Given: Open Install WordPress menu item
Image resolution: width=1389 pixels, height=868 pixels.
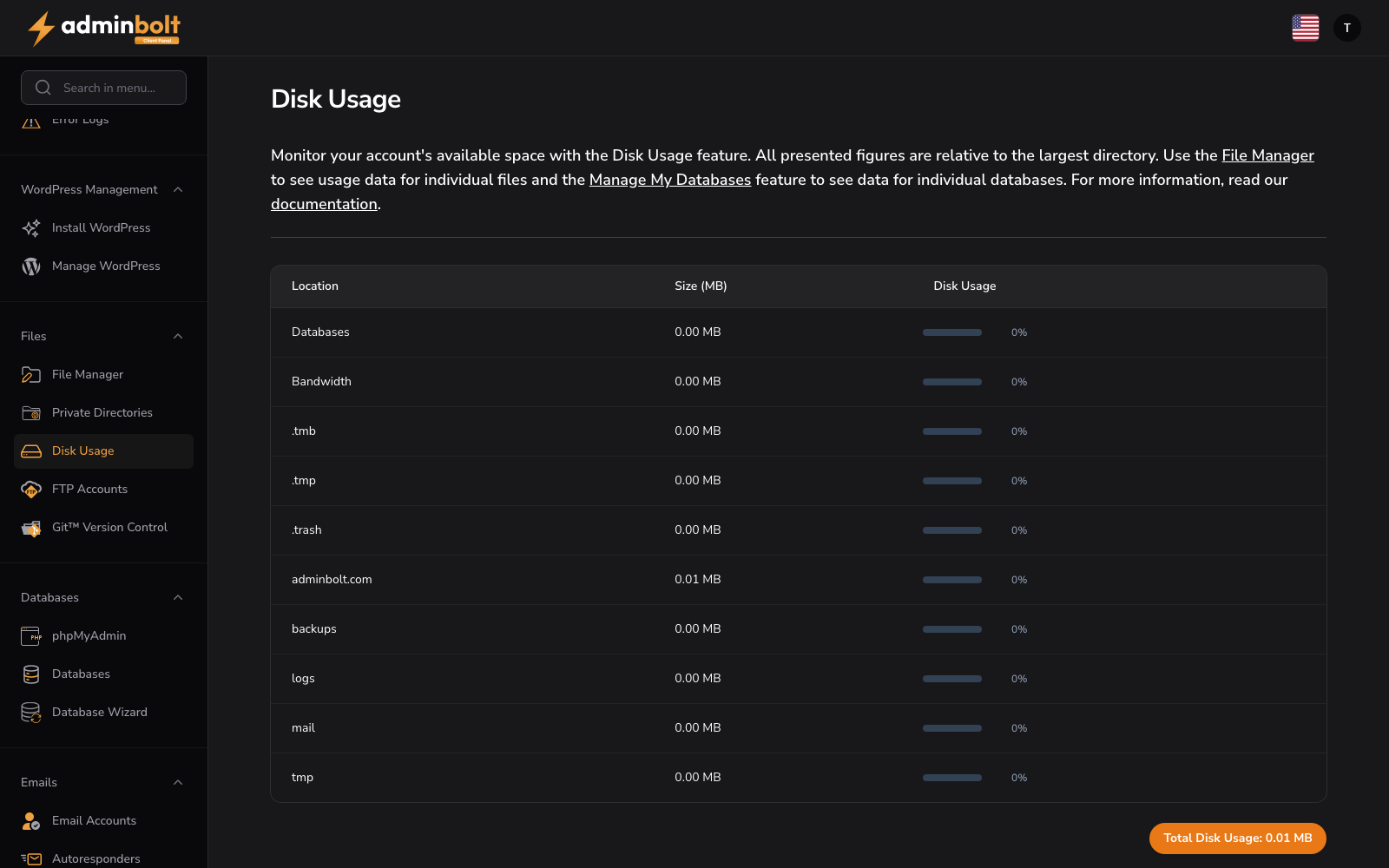Looking at the screenshot, I should click(x=103, y=227).
